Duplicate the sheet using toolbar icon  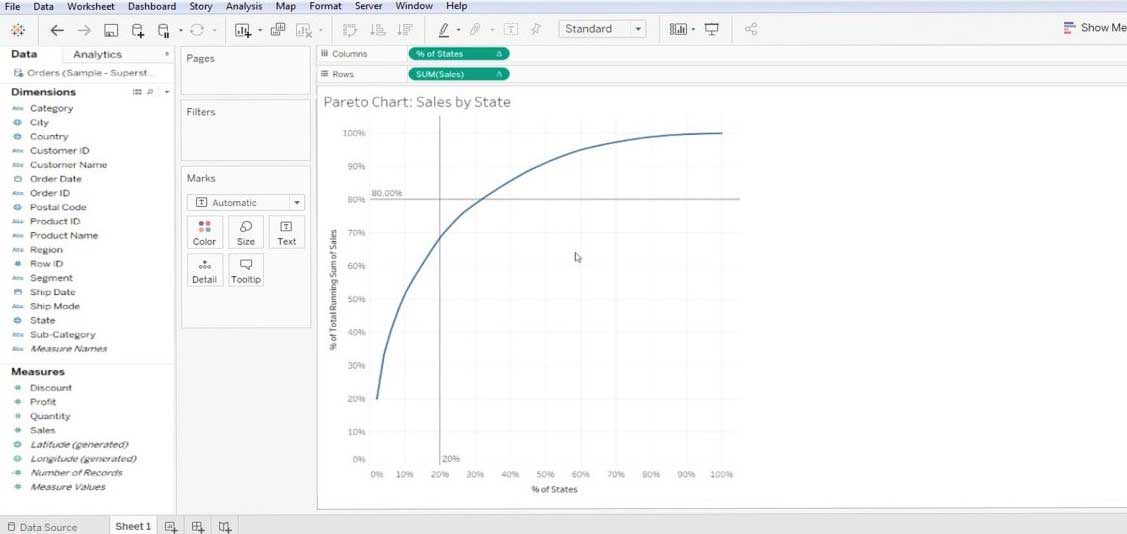[277, 30]
